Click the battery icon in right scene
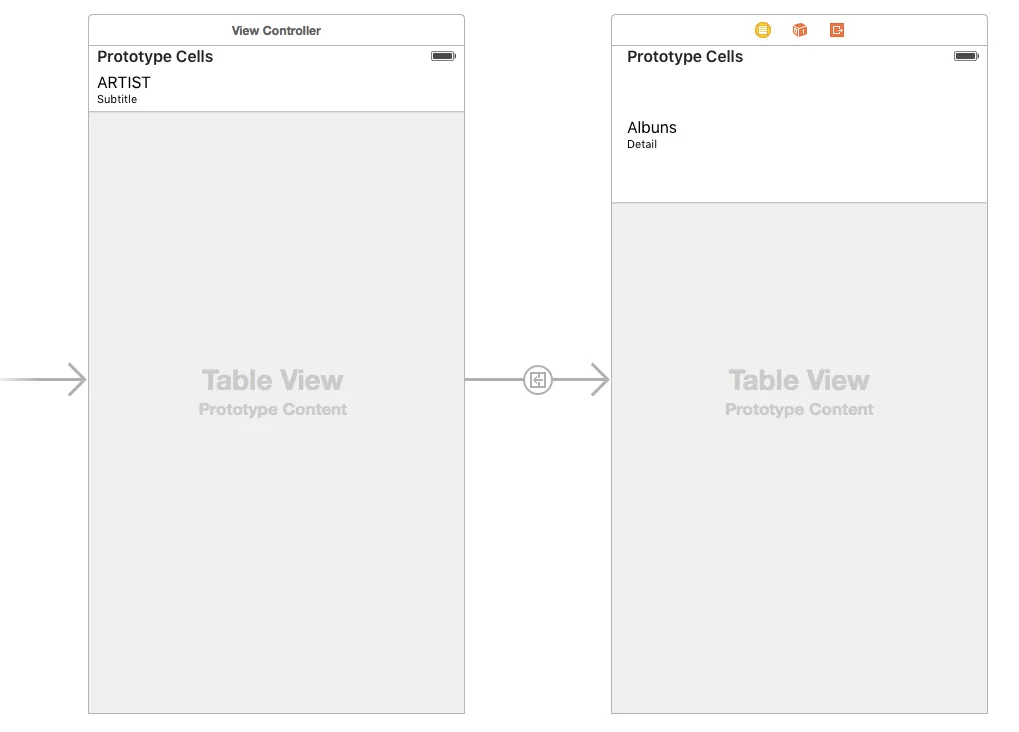Image resolution: width=1019 pixels, height=732 pixels. click(966, 56)
